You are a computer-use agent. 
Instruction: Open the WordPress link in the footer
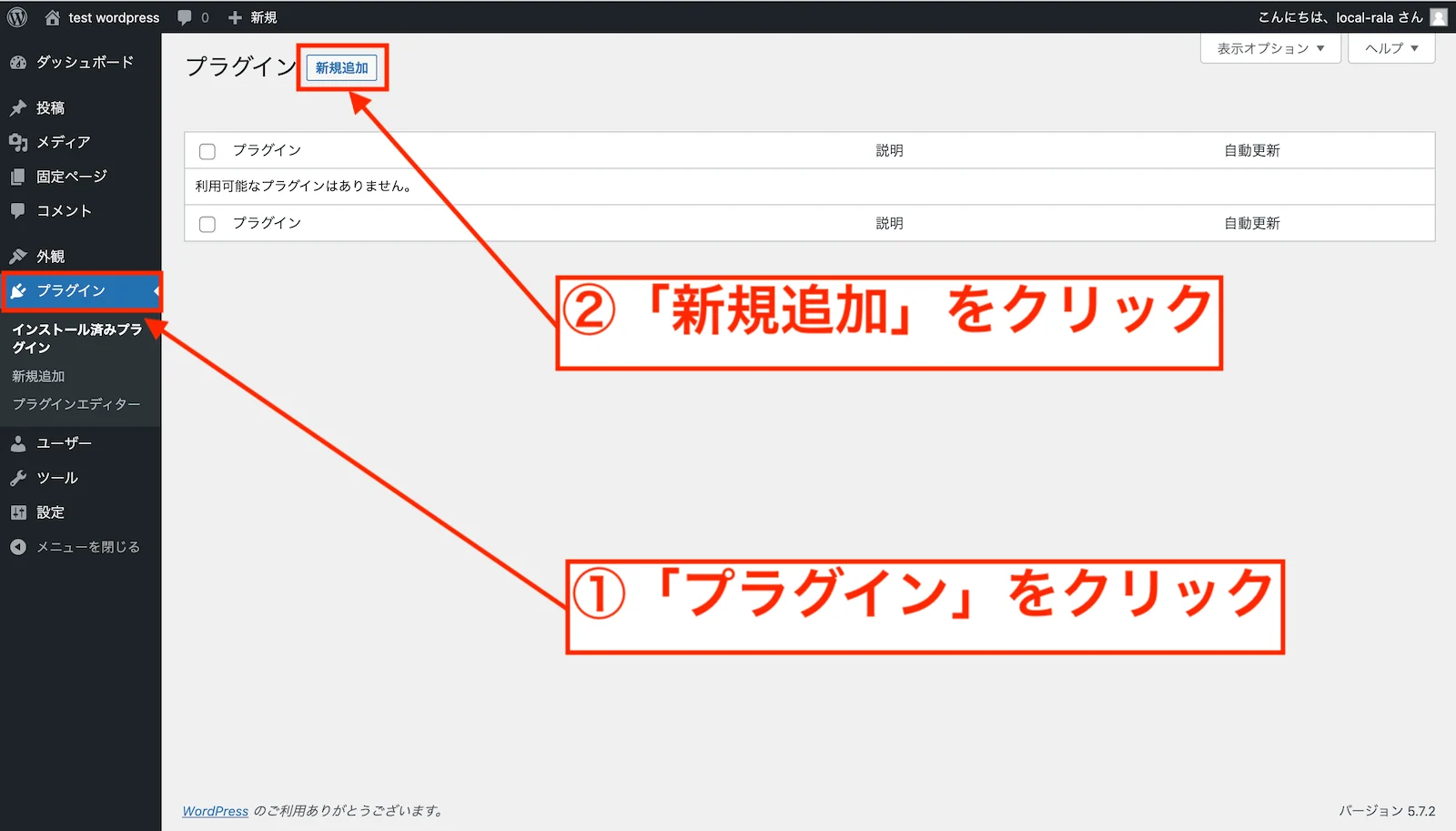(215, 810)
